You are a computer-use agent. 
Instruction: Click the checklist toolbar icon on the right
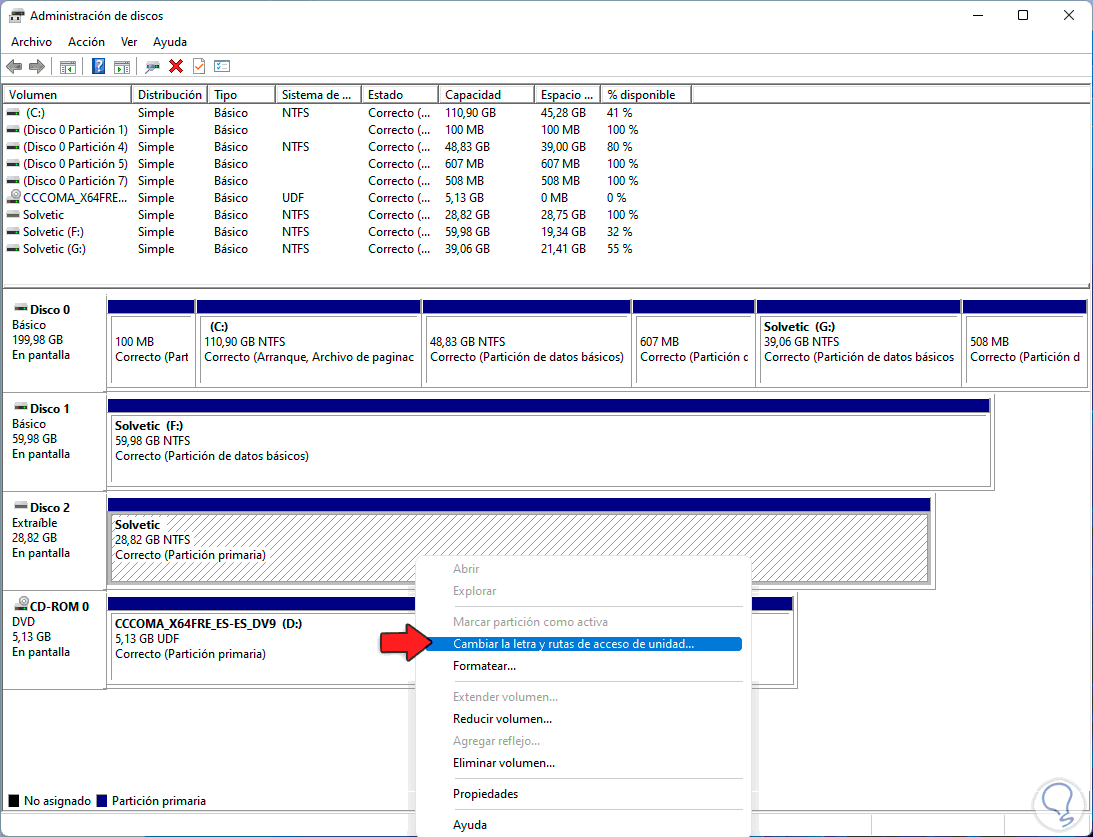point(222,66)
